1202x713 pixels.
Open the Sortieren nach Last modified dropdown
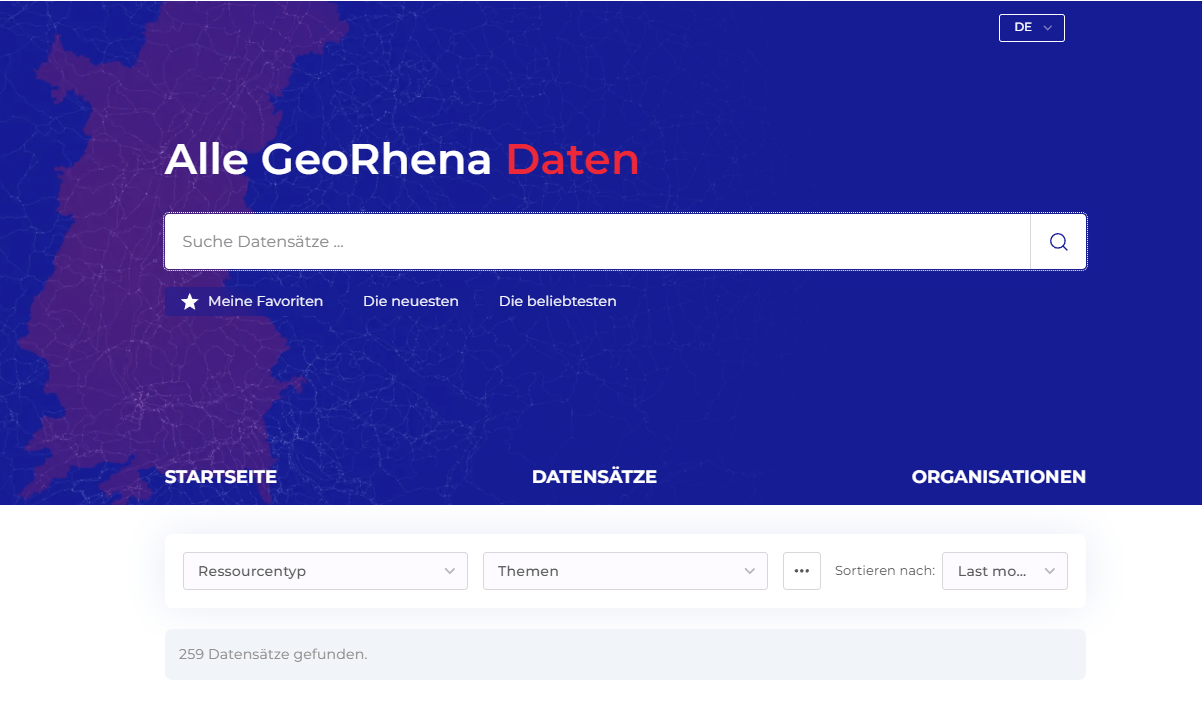tap(1005, 571)
